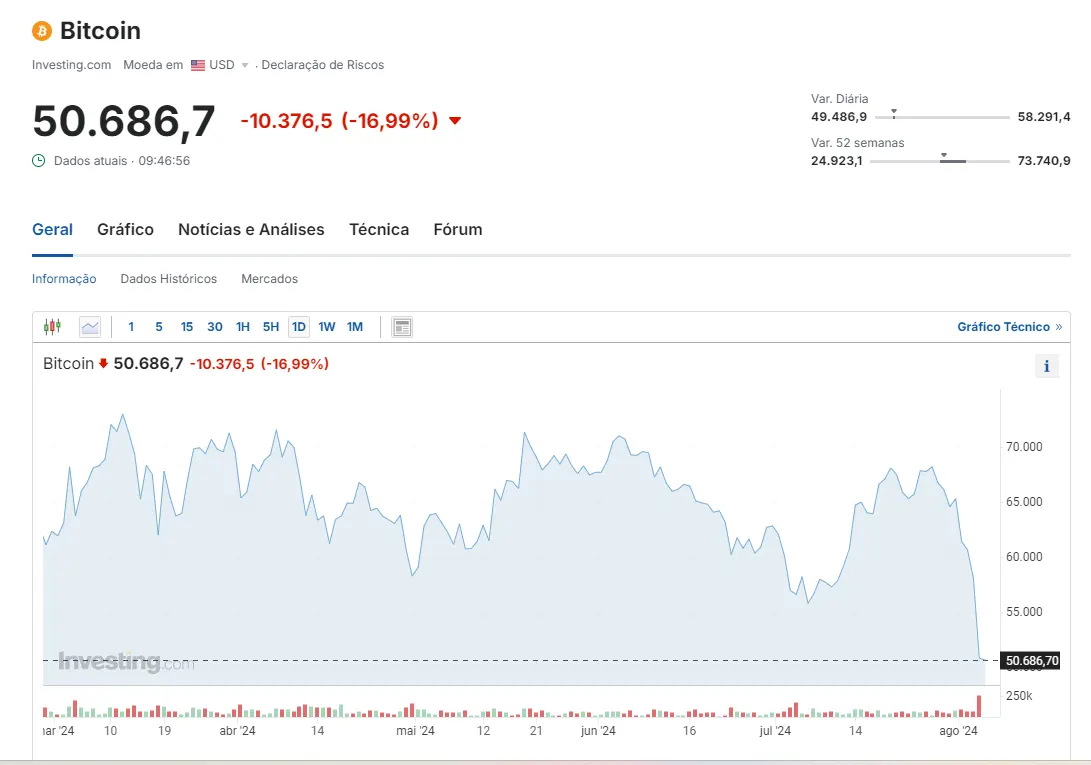Click the red down-triangle price change indicator
The image size is (1091, 765).
(x=455, y=120)
